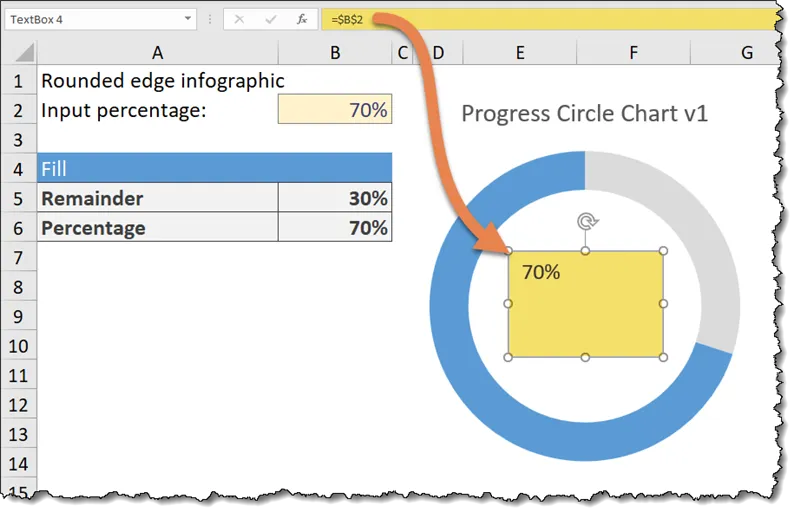Click the Cancel (X) formula button

pyautogui.click(x=238, y=20)
